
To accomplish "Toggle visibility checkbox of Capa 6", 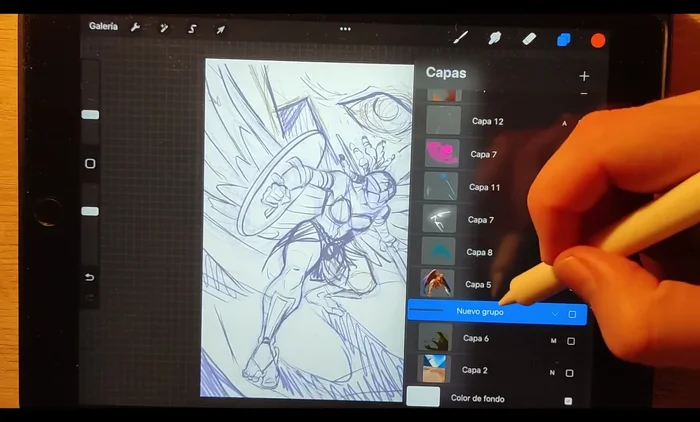I will [571, 341].
